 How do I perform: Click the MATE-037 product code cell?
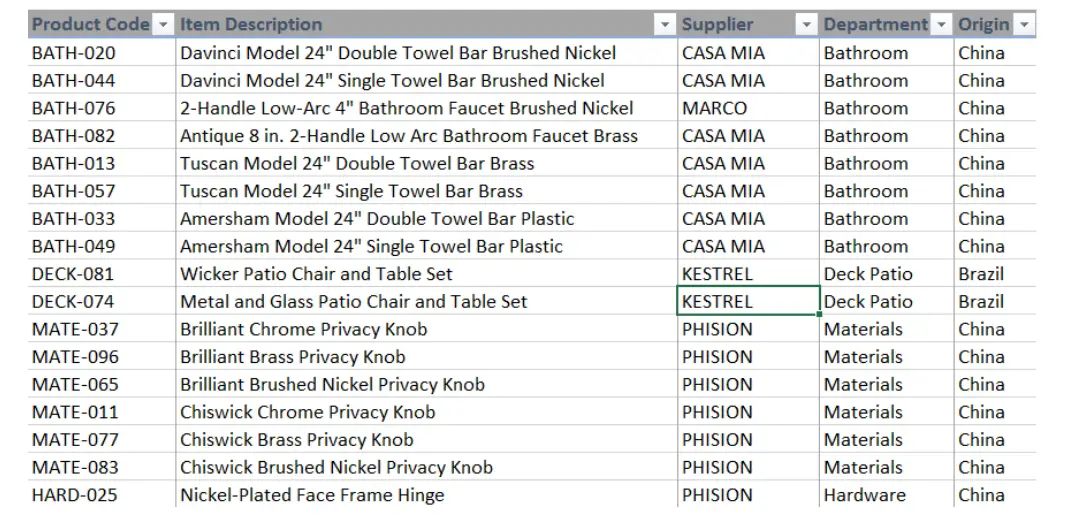tap(102, 329)
